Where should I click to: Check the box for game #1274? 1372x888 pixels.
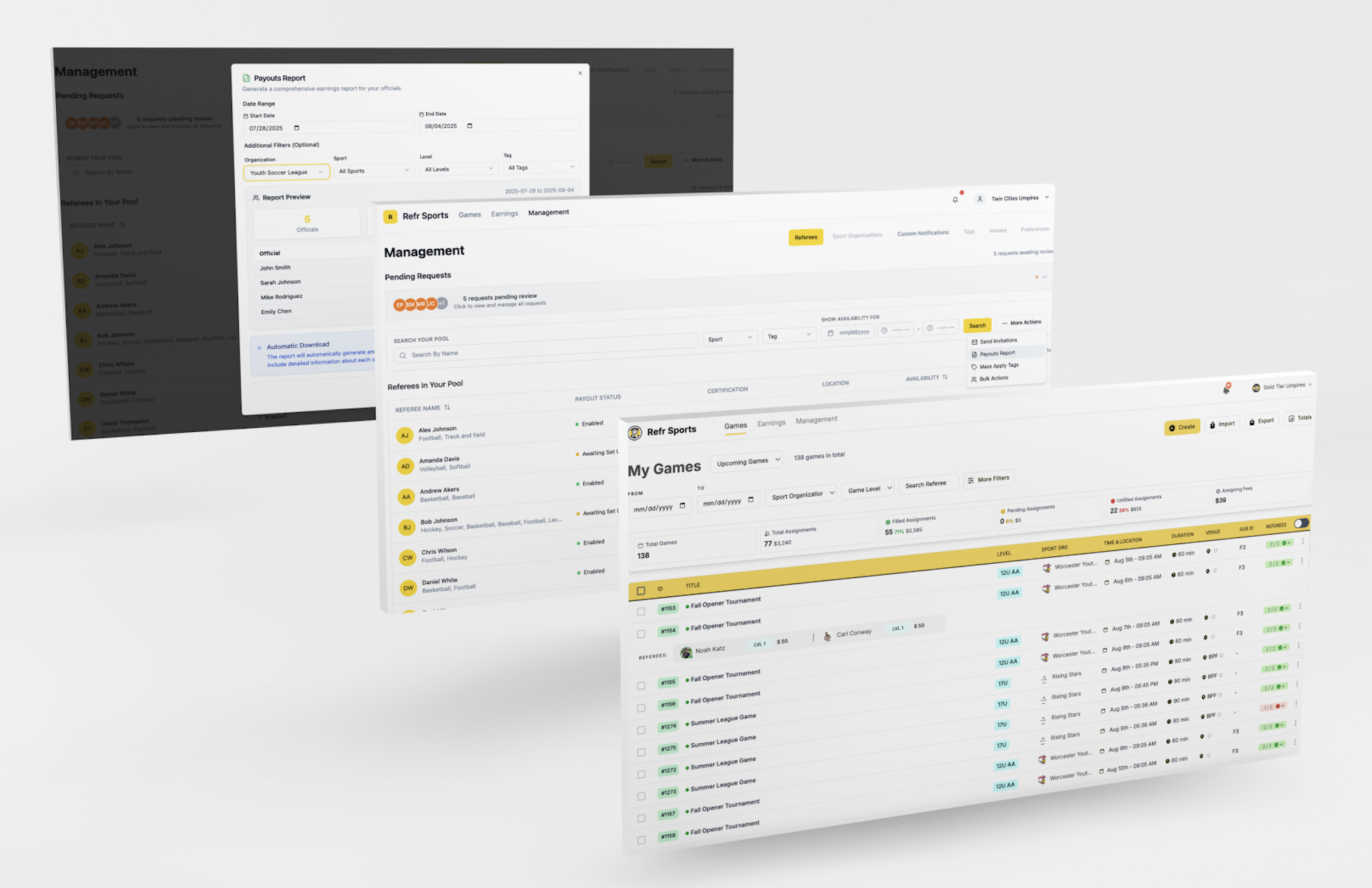pos(641,730)
